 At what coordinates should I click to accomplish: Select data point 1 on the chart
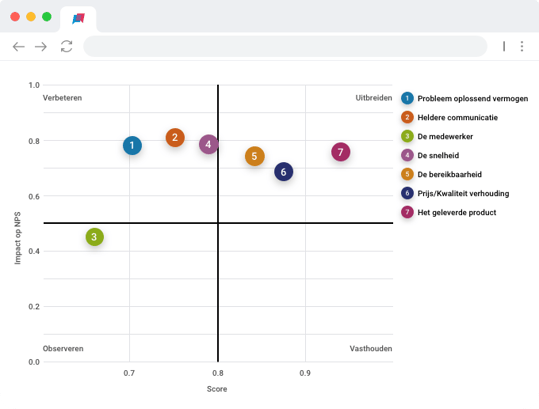coord(132,145)
